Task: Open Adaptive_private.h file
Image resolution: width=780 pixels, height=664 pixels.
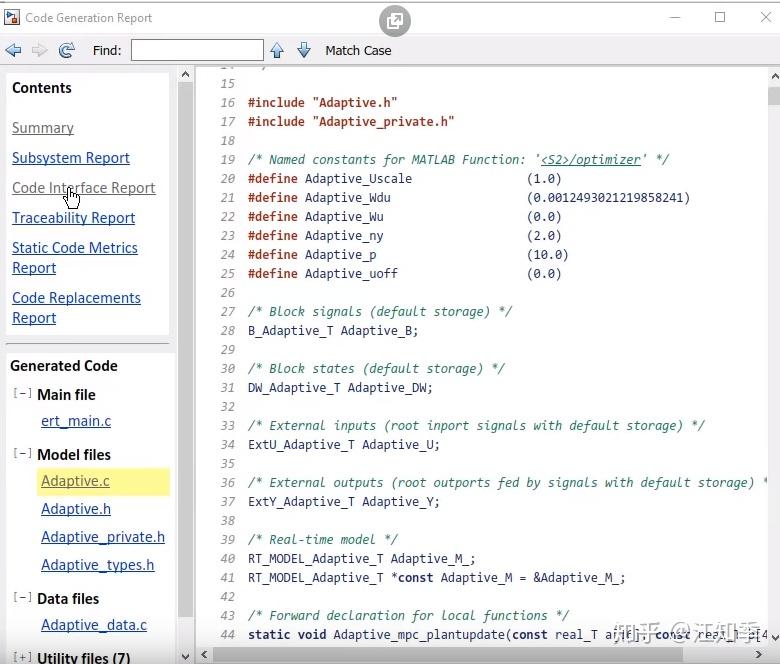Action: (103, 537)
